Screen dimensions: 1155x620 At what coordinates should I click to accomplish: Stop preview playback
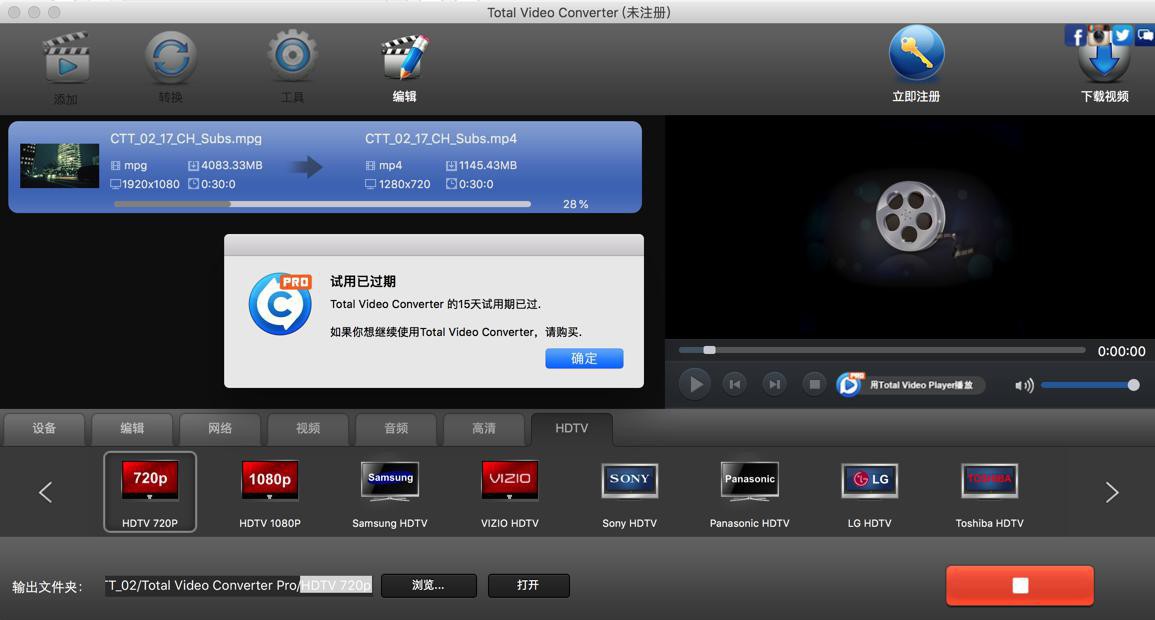point(814,384)
